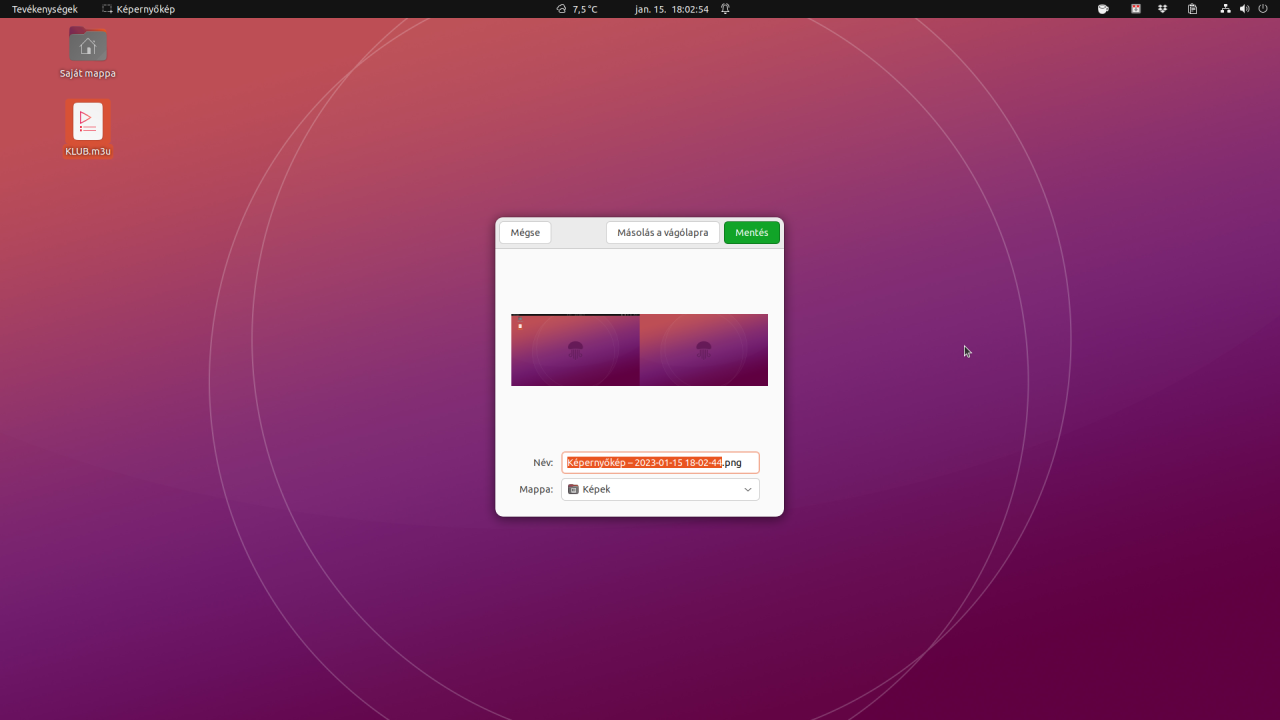Click the Képek folder icon in Mappa field
The height and width of the screenshot is (720, 1280).
click(x=573, y=490)
